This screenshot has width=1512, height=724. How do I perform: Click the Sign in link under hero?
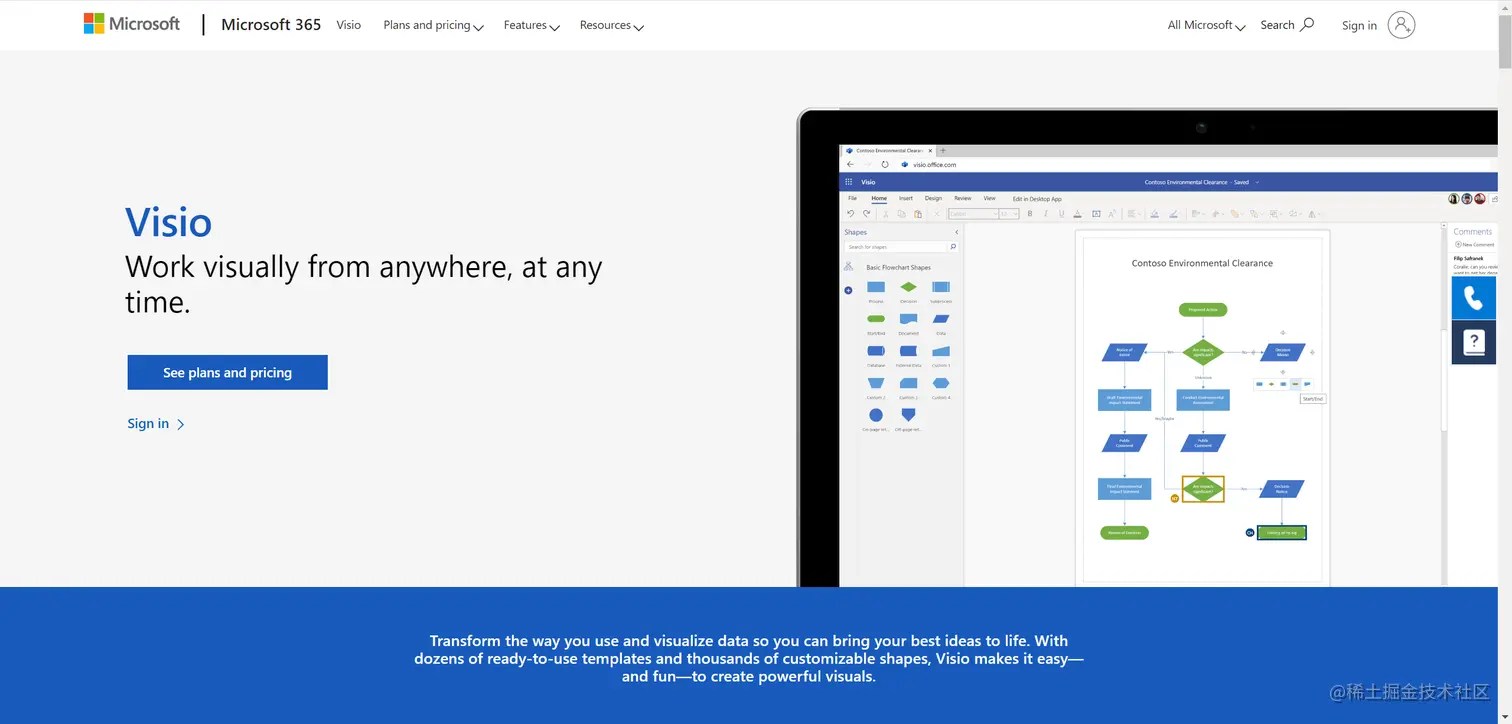click(156, 424)
